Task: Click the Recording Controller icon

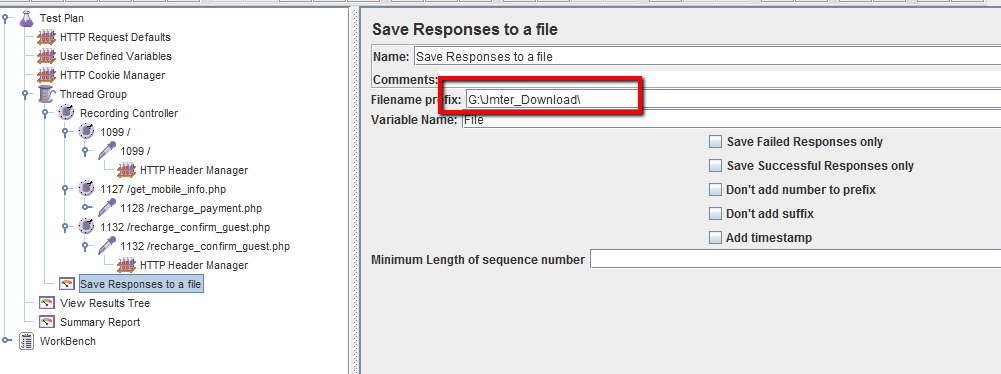Action: (x=66, y=113)
